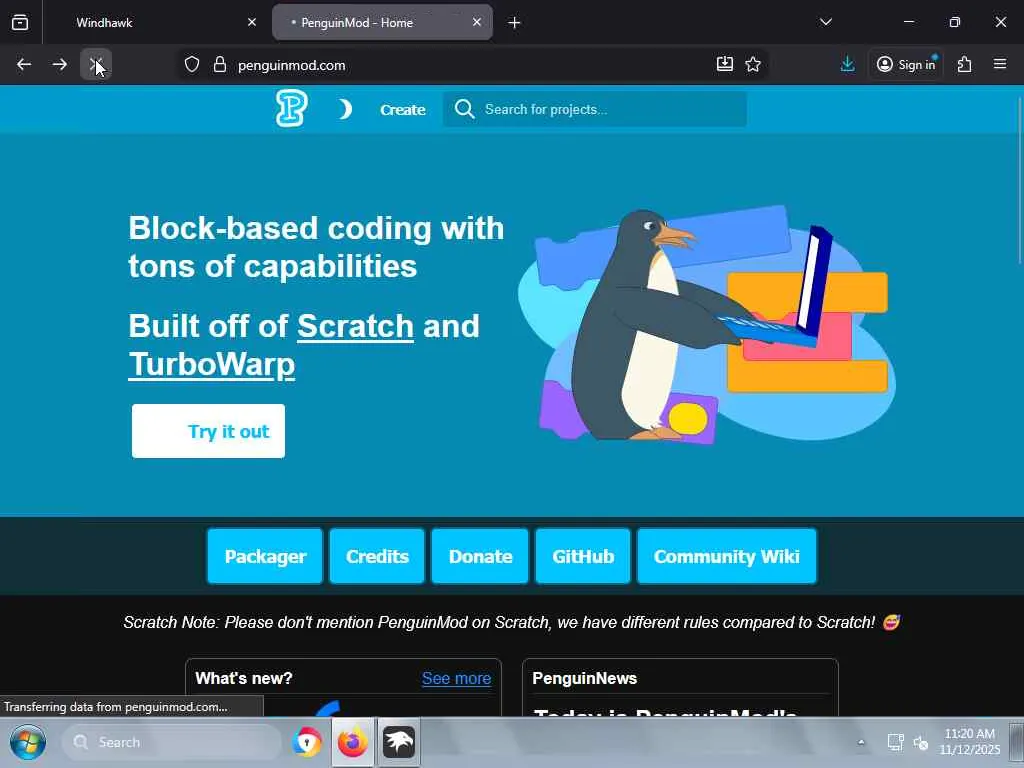Open the Firefox View tabs icon
Screen dimensions: 1024x768
(x=20, y=22)
